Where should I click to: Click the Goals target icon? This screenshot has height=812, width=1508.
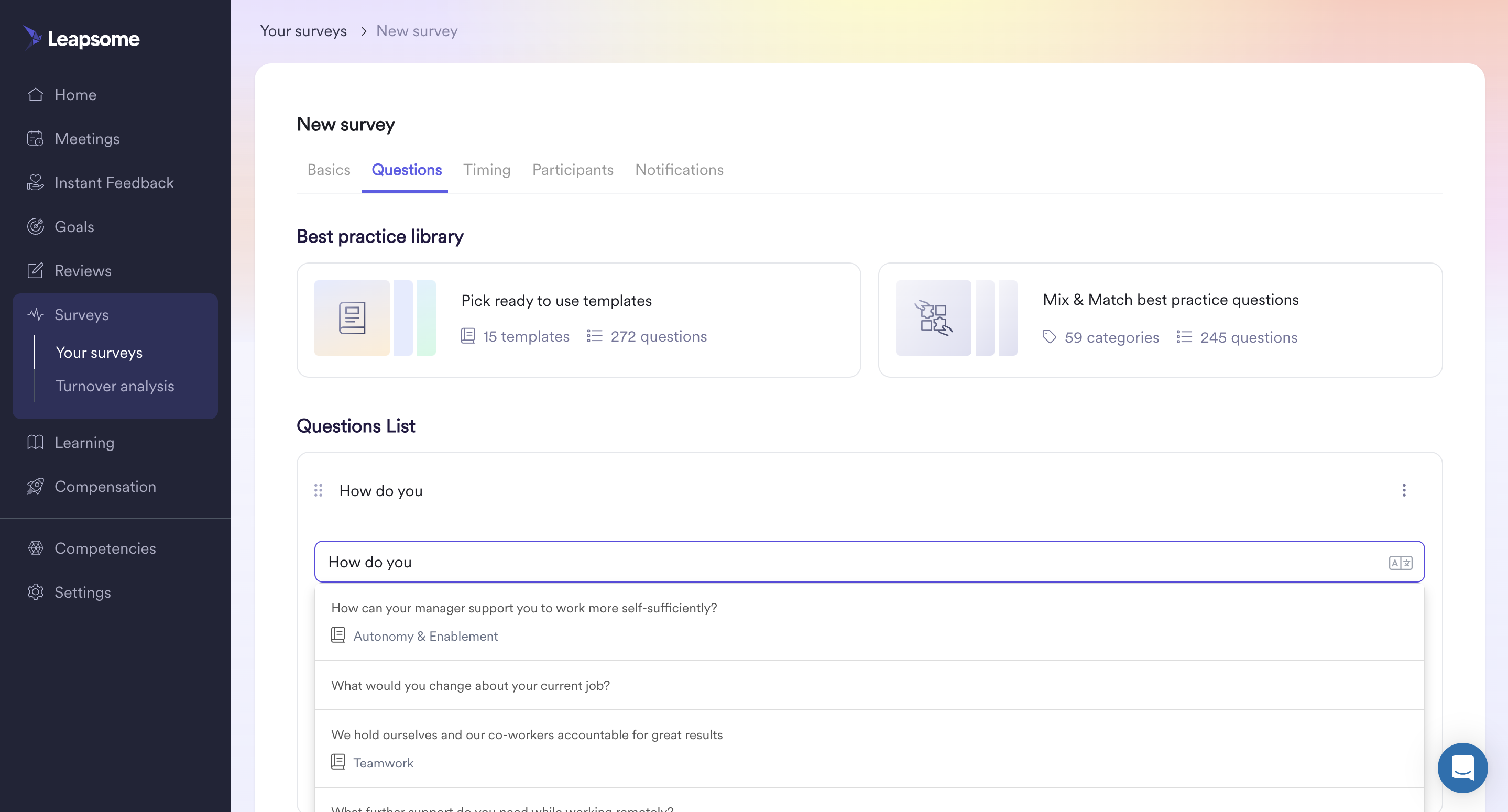(35, 226)
